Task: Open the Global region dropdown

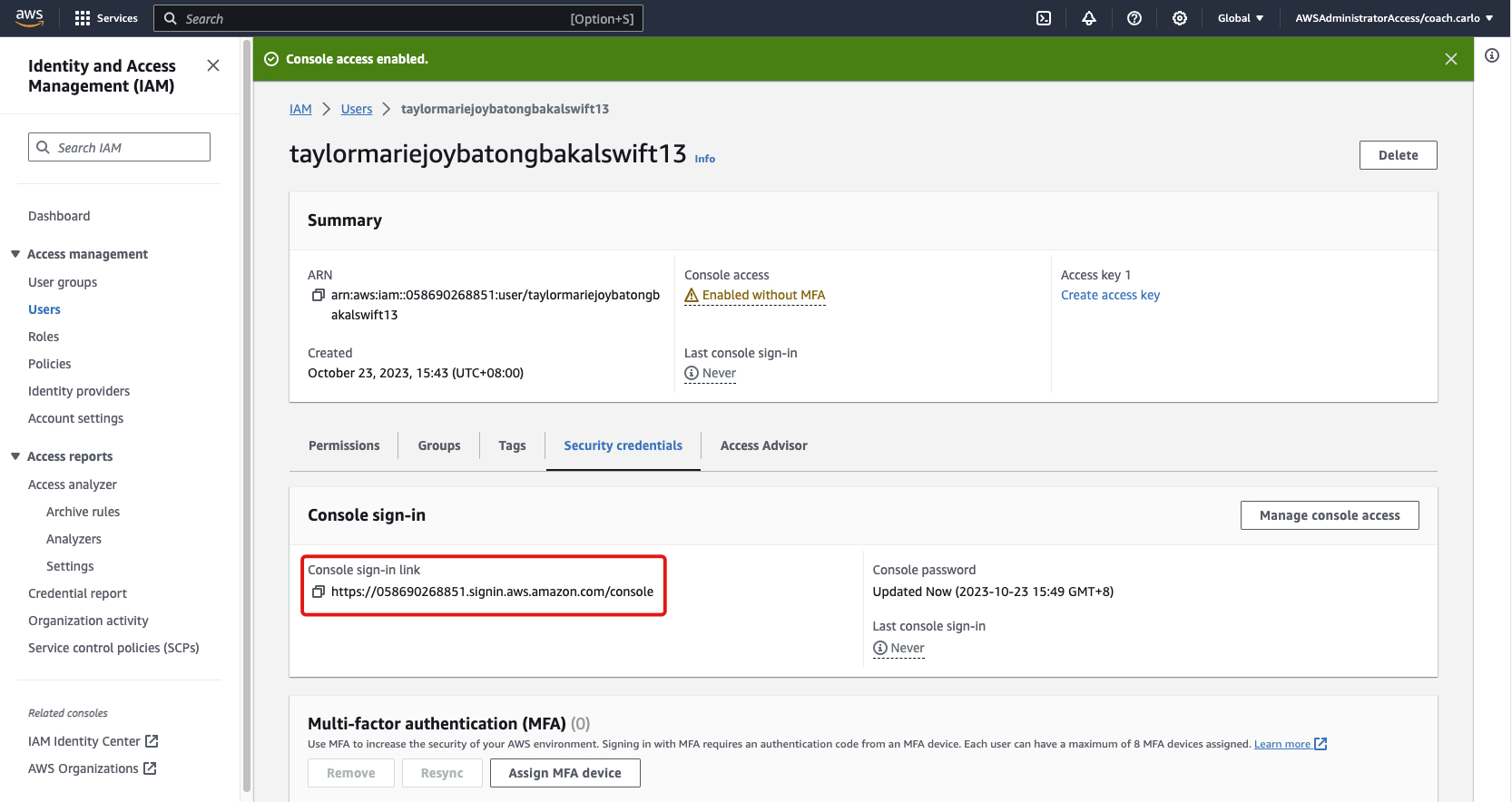Action: 1240,18
